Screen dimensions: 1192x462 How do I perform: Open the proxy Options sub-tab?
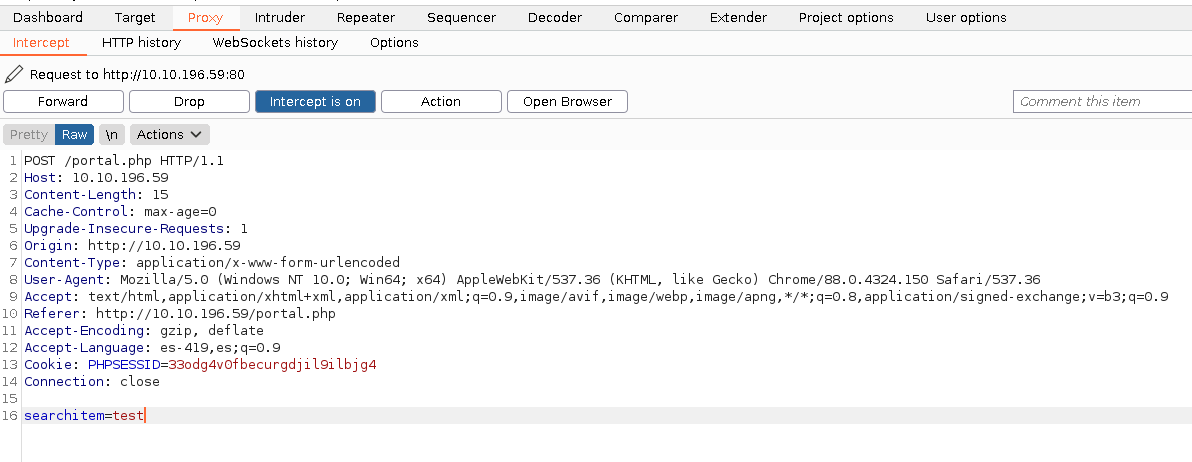click(394, 43)
